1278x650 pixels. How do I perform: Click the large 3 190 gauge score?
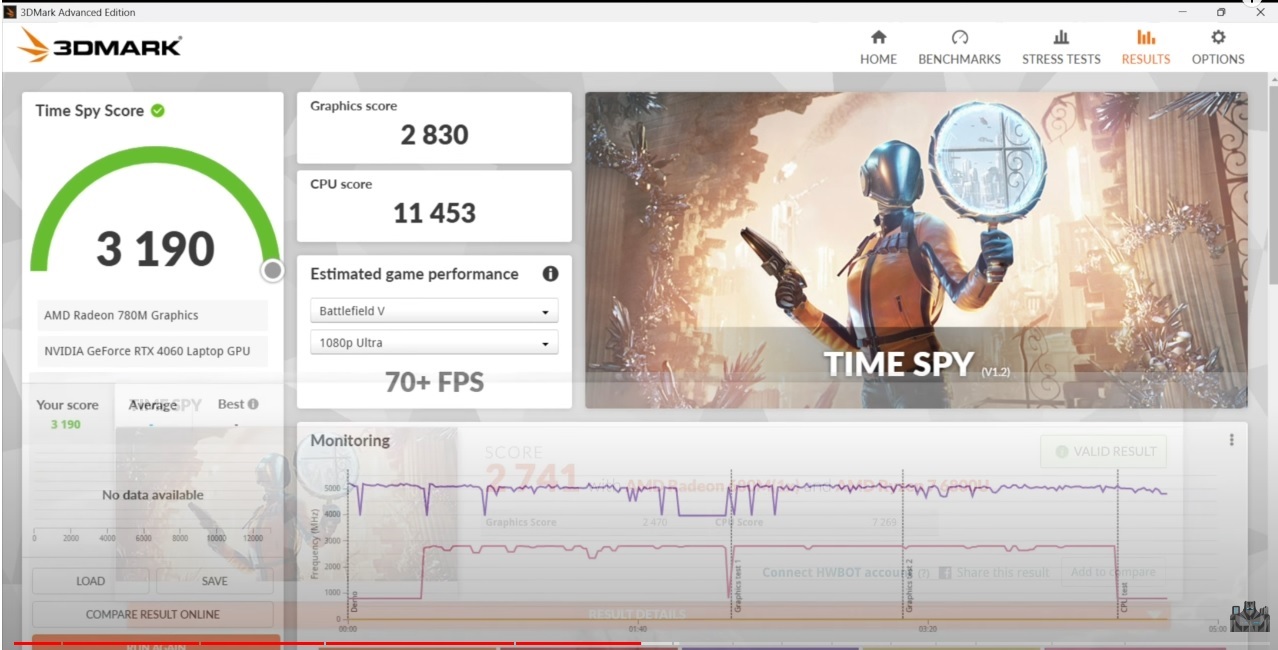point(155,248)
